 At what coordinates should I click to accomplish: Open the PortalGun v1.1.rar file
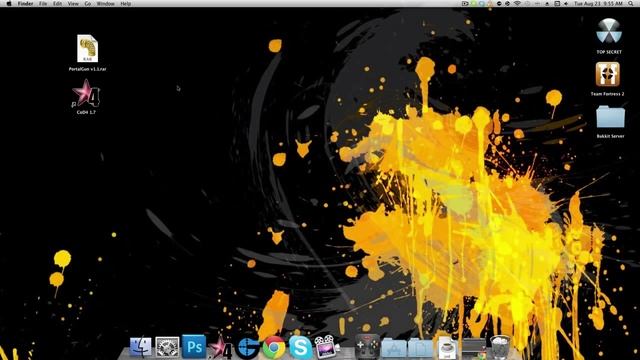(87, 49)
